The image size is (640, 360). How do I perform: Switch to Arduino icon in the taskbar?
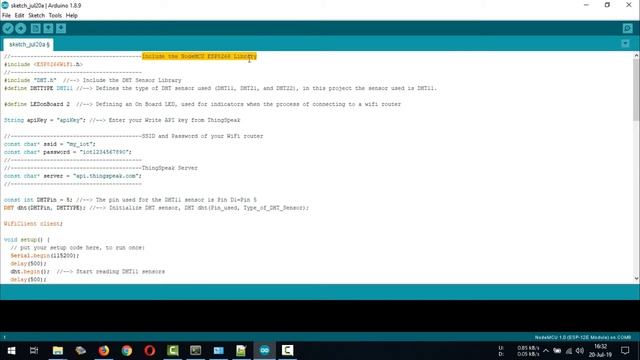pyautogui.click(x=264, y=350)
